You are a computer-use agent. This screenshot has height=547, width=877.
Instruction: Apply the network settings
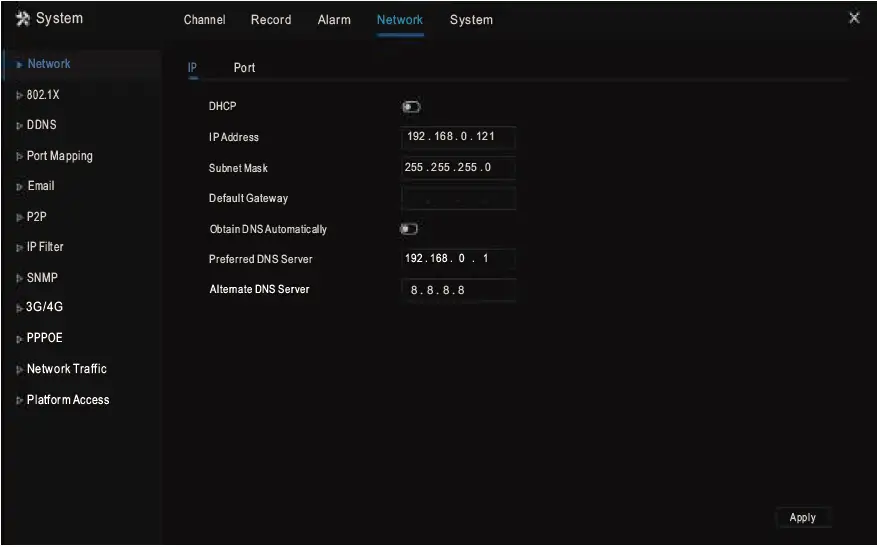point(803,518)
